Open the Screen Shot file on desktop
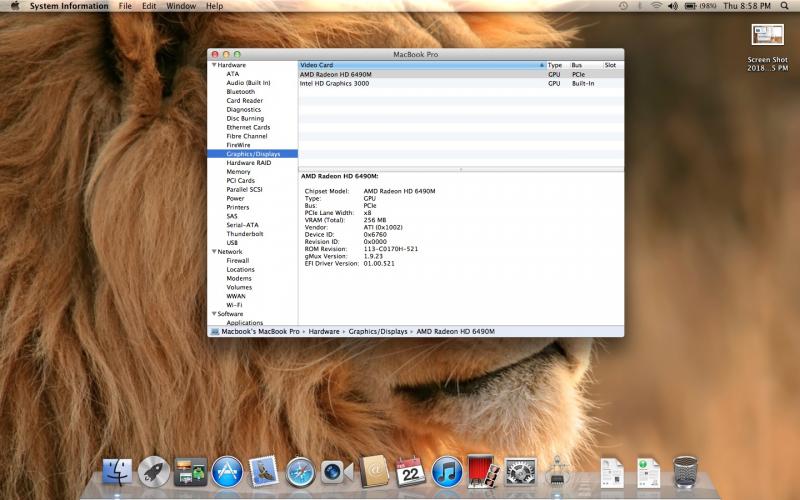The width and height of the screenshot is (800, 500). [767, 47]
